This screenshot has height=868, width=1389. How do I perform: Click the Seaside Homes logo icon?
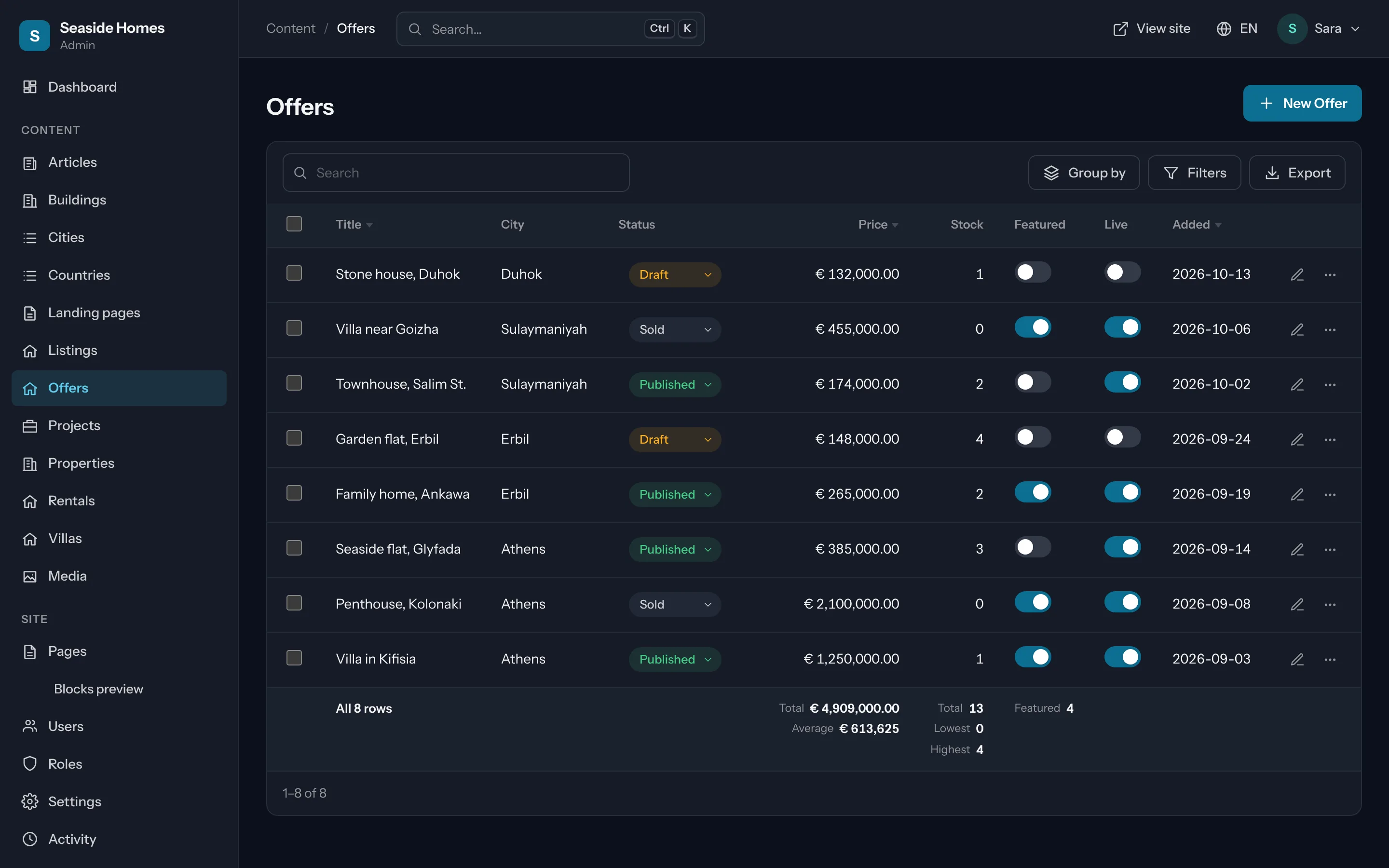34,36
